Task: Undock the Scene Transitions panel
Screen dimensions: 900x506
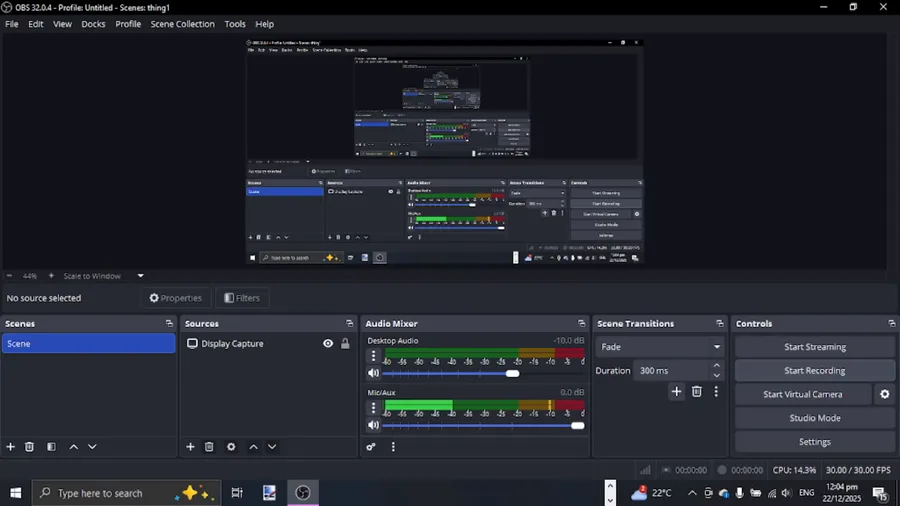Action: tap(719, 324)
